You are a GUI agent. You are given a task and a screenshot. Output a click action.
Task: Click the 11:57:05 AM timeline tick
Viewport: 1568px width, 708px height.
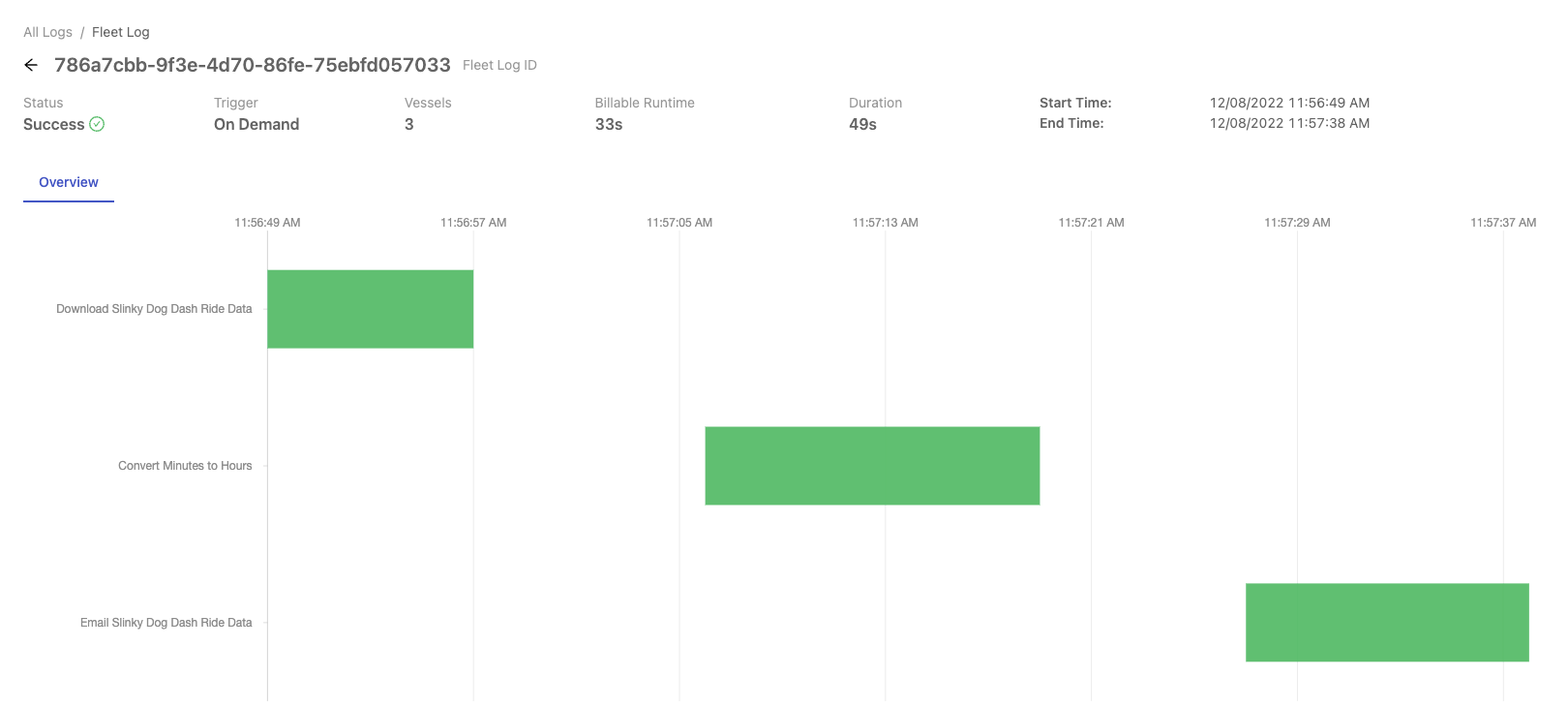(679, 223)
